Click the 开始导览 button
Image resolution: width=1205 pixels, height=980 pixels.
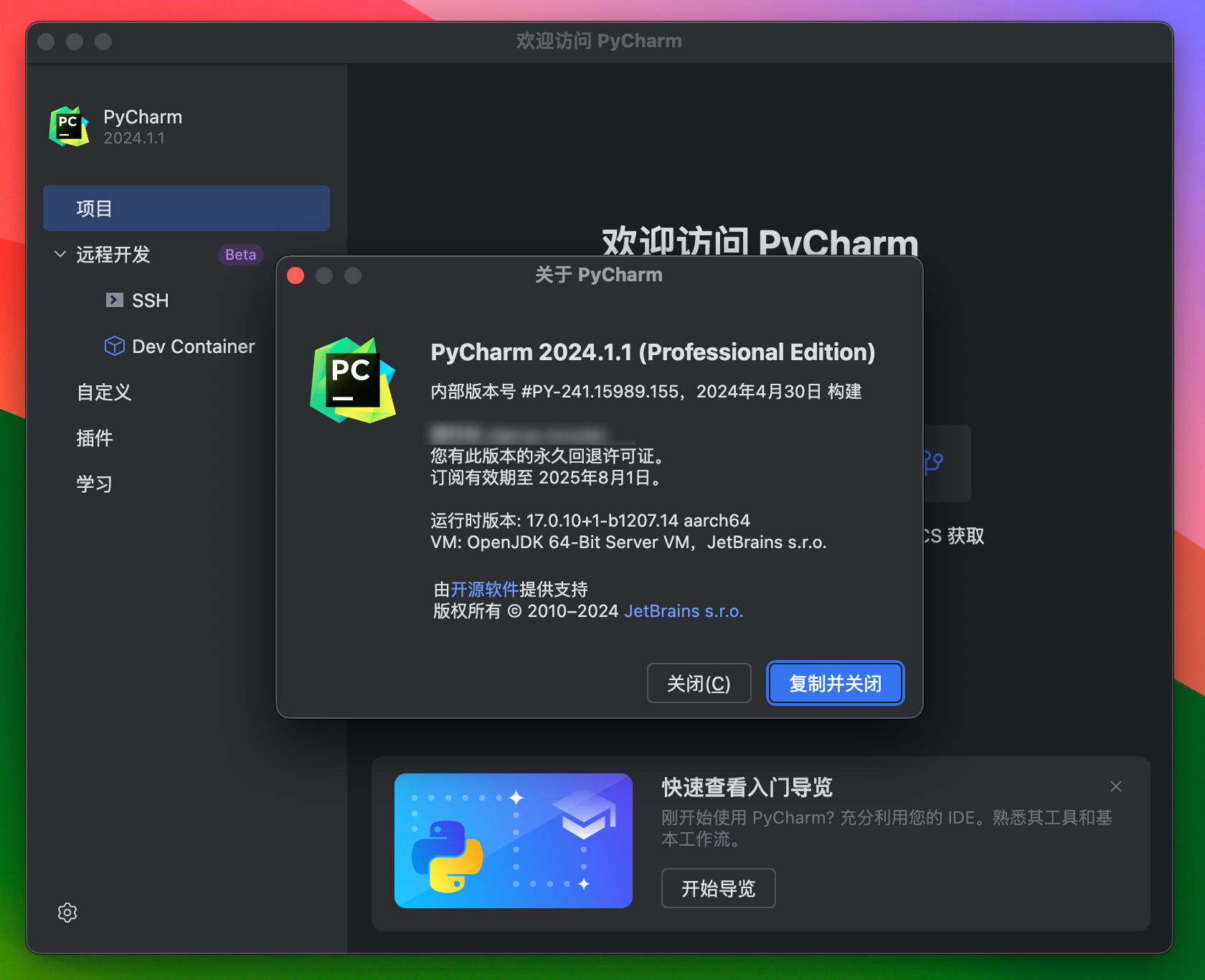tap(718, 888)
